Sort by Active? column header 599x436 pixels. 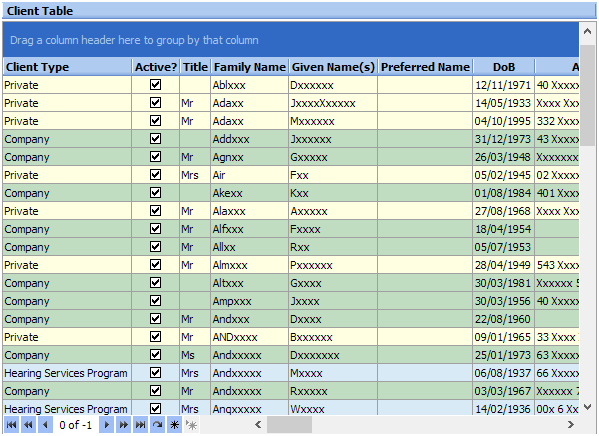point(155,67)
